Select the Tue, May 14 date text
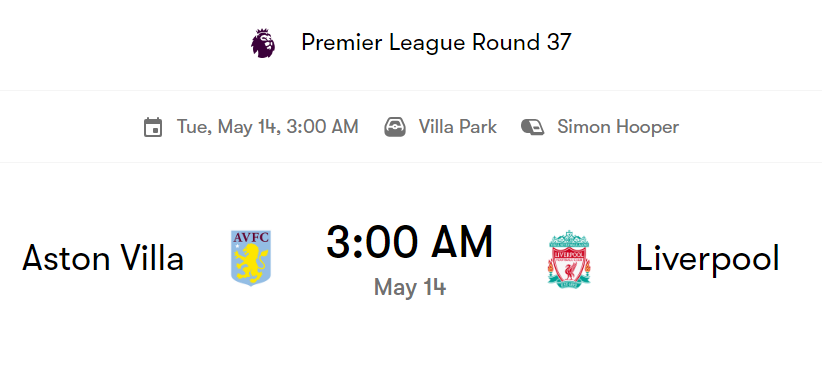This screenshot has width=822, height=381. [224, 127]
